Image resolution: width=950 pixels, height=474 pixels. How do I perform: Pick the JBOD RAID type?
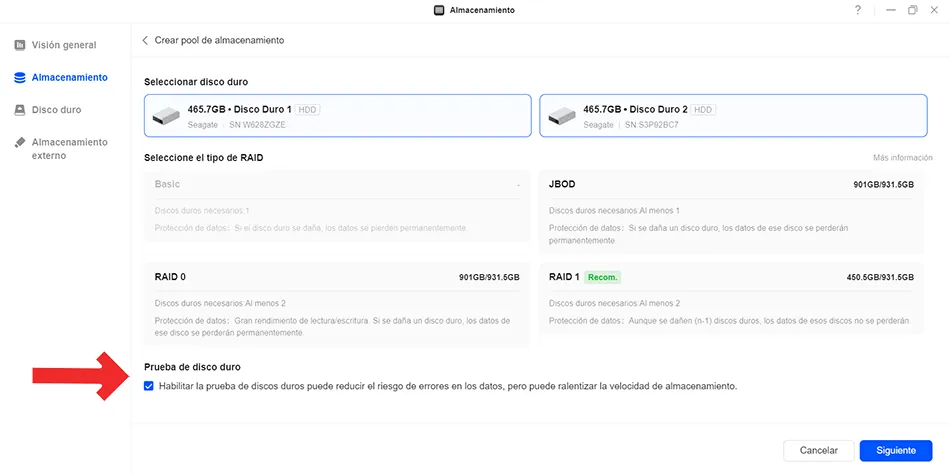(731, 212)
